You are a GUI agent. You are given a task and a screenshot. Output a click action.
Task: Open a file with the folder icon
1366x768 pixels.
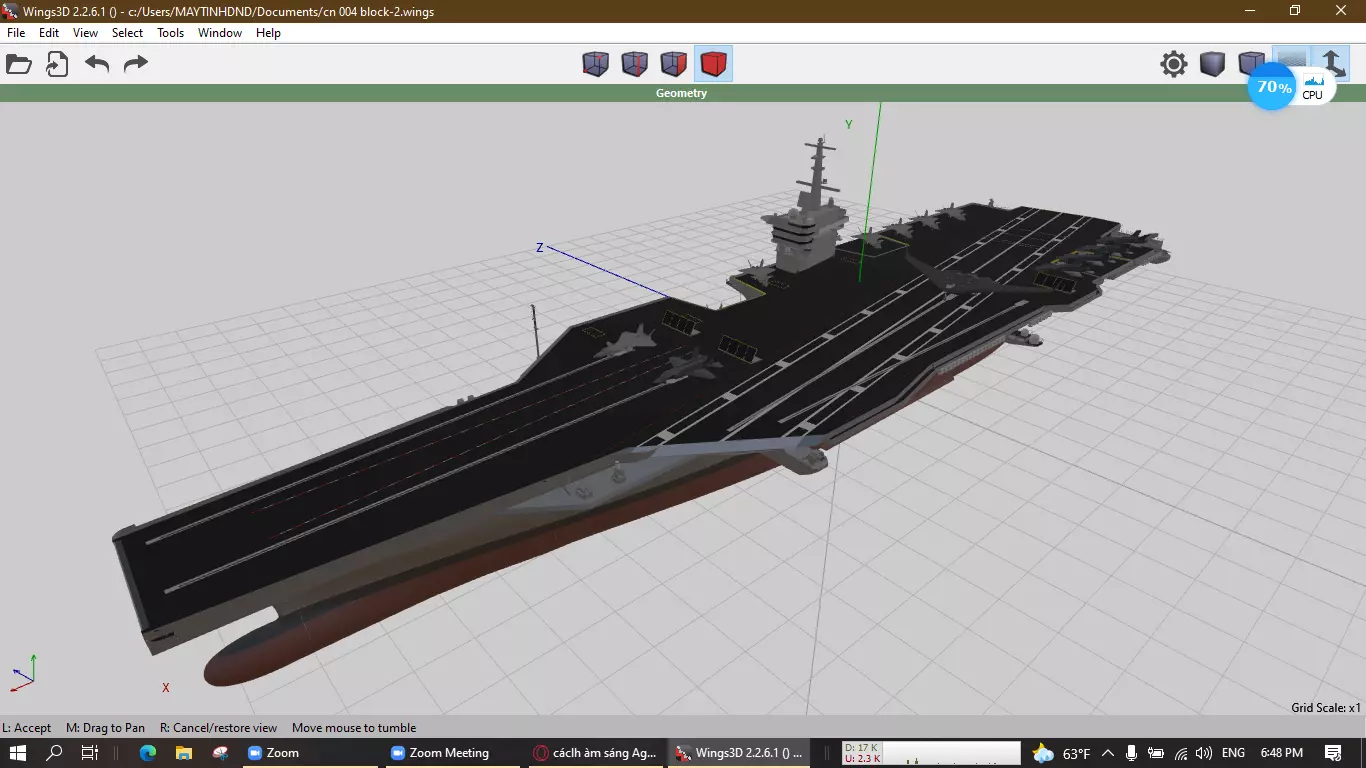pos(19,65)
